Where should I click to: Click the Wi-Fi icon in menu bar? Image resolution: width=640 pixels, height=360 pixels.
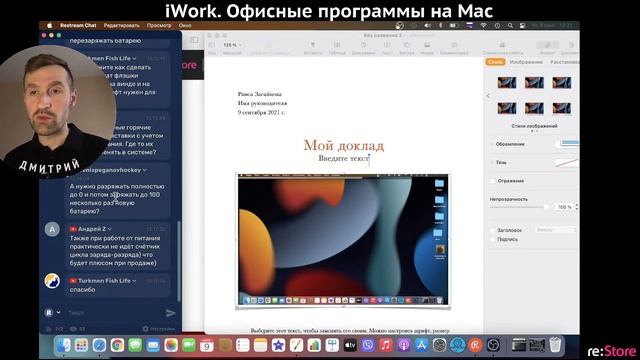[484, 25]
